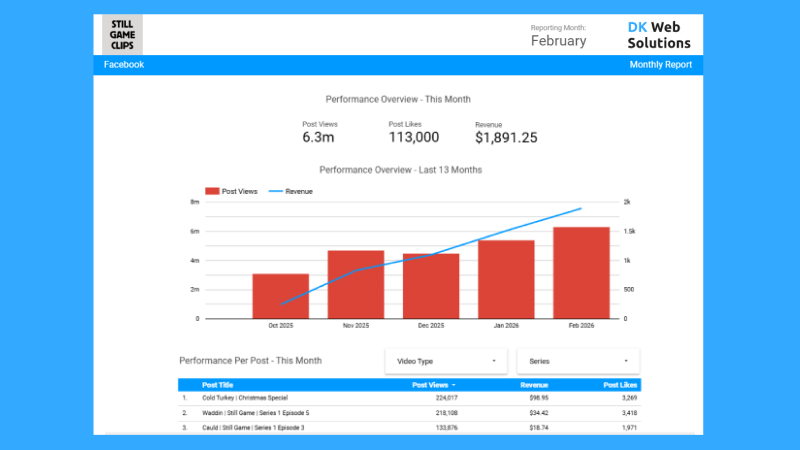Click the Facebook label in blue bar
The image size is (800, 450).
pyautogui.click(x=124, y=65)
